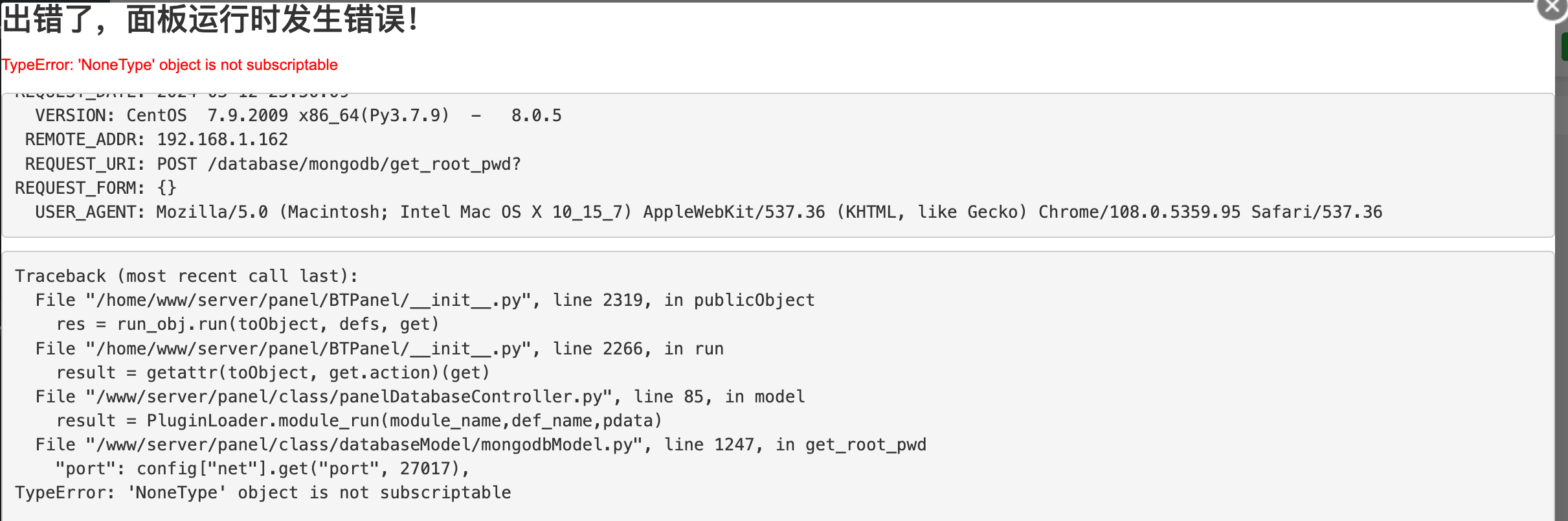This screenshot has height=521, width=1568.
Task: Click the USER_AGENT Mozilla line
Action: click(x=708, y=212)
